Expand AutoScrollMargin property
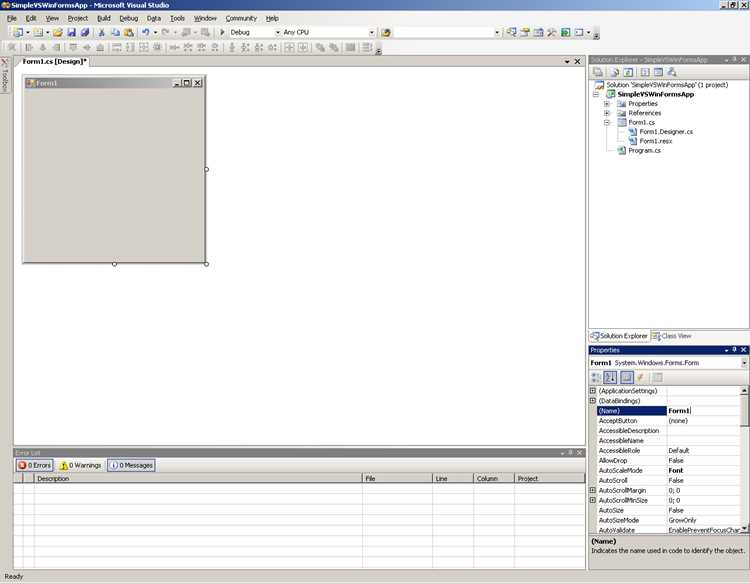The image size is (750, 584). pyautogui.click(x=593, y=490)
